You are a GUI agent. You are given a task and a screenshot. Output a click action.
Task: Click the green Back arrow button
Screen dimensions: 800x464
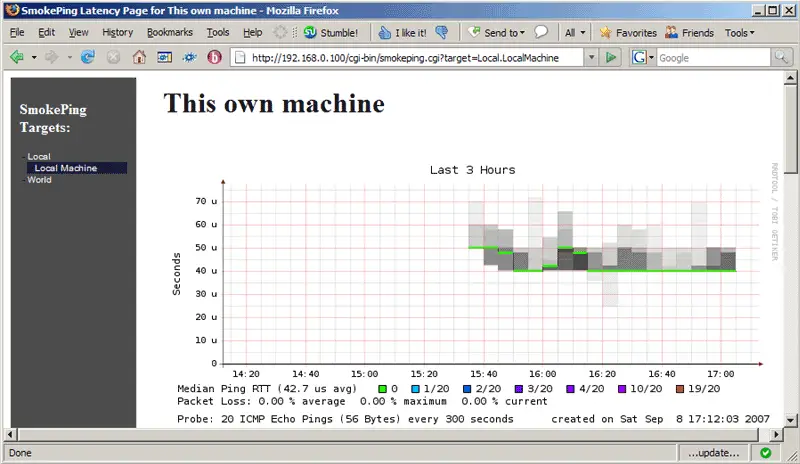click(x=17, y=57)
